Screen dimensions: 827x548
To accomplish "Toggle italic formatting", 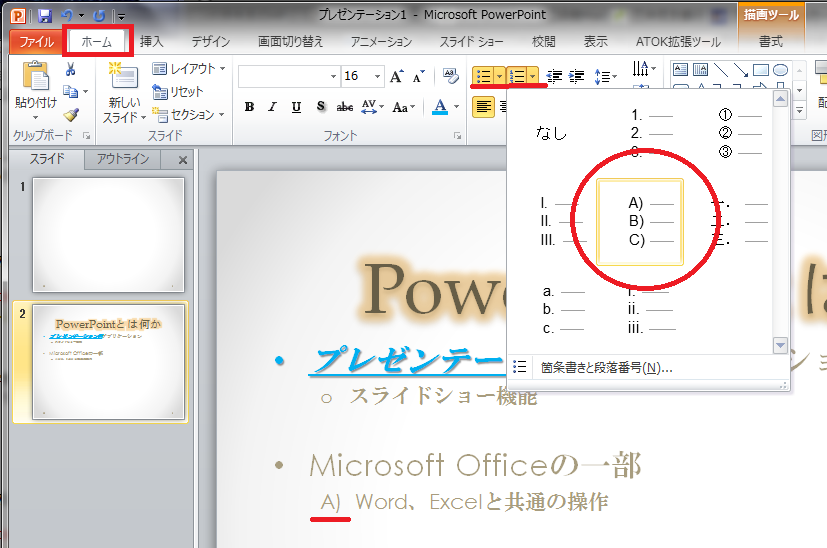I will [x=272, y=107].
